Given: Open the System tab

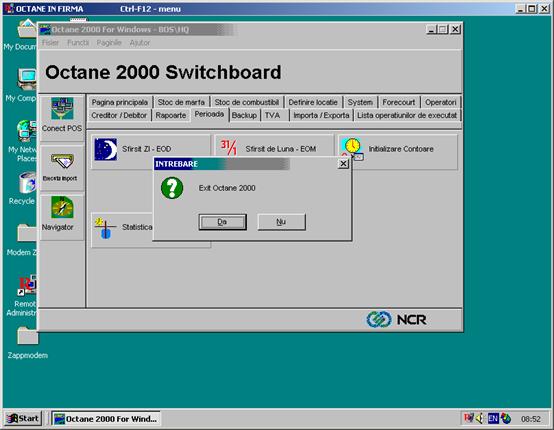Looking at the screenshot, I should [360, 102].
